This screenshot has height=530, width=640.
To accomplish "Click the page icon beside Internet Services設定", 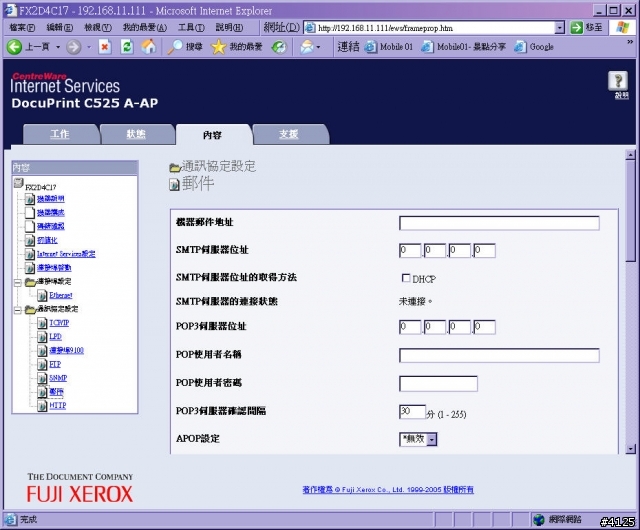I will click(x=29, y=254).
